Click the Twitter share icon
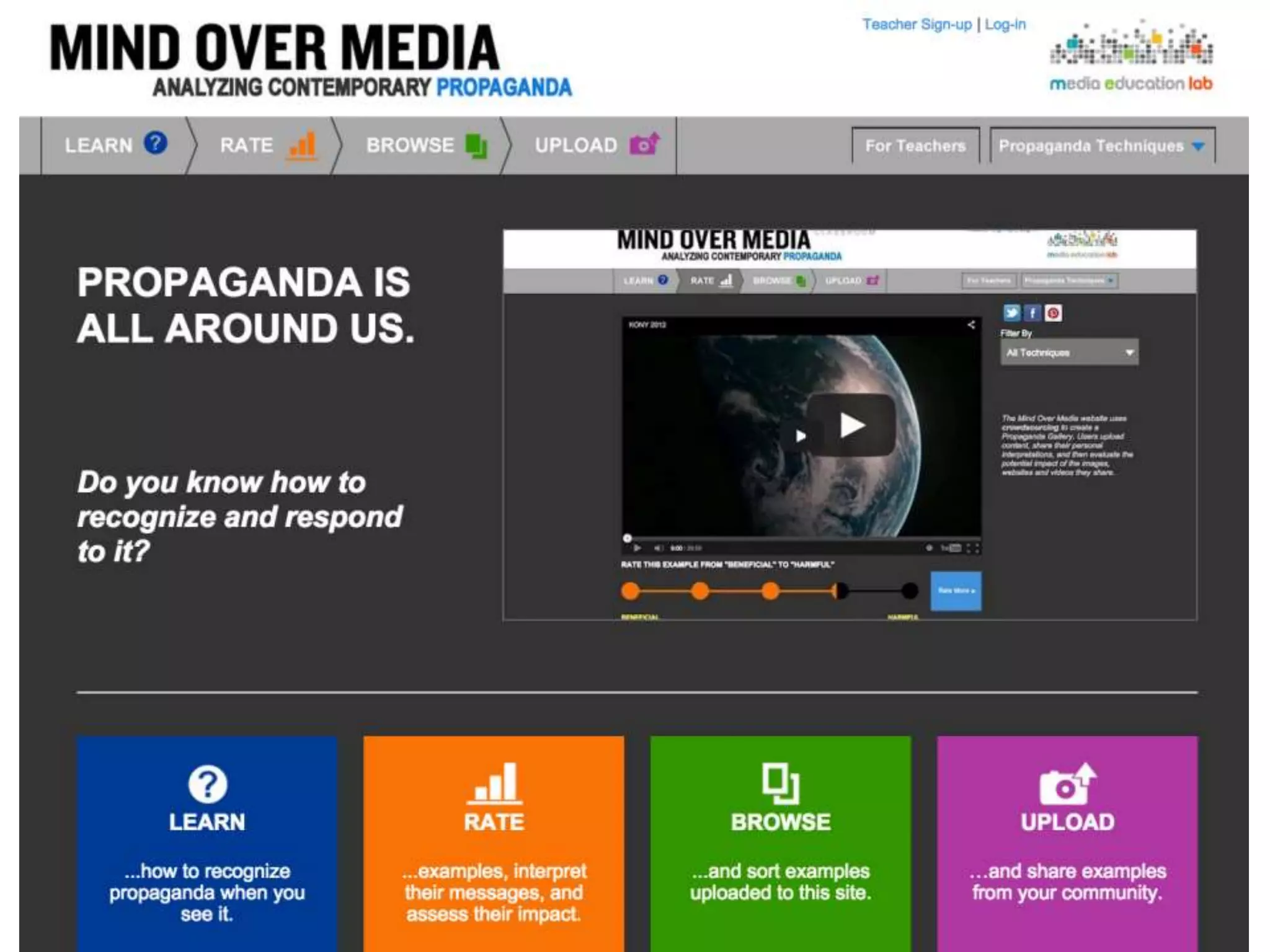 (1011, 313)
